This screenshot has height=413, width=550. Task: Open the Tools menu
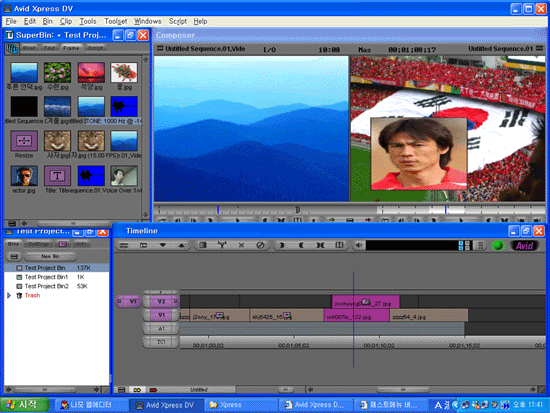[88, 21]
